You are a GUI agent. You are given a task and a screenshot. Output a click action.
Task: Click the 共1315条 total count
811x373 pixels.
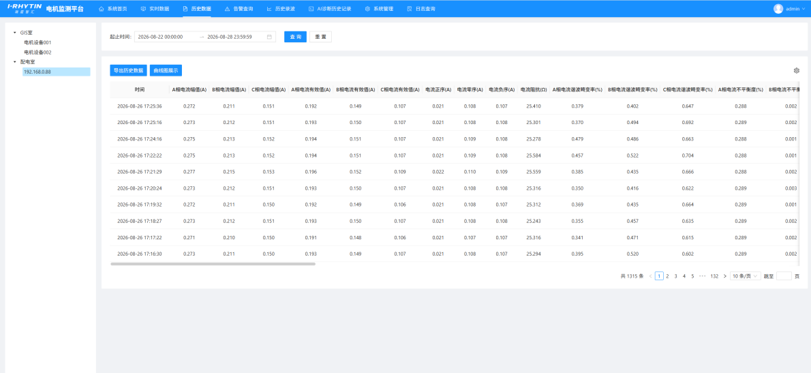click(x=632, y=276)
